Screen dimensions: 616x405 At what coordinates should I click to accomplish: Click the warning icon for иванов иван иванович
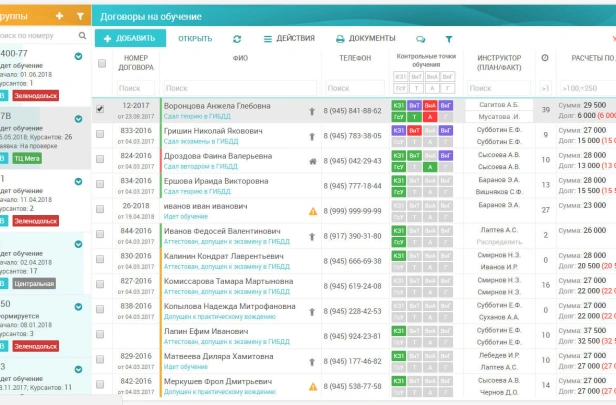tap(313, 211)
